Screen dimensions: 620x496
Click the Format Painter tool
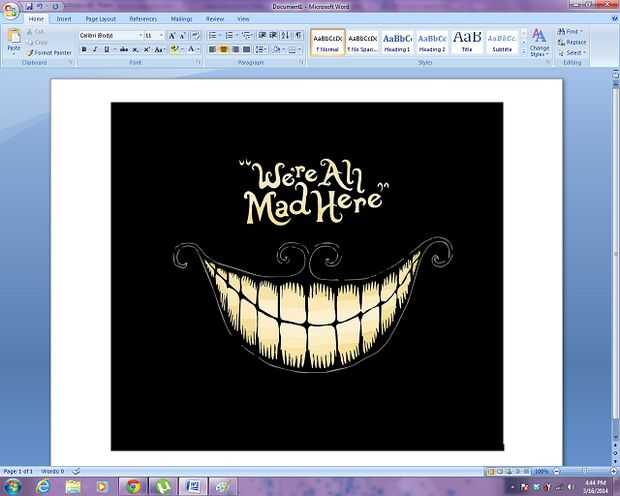coord(49,53)
